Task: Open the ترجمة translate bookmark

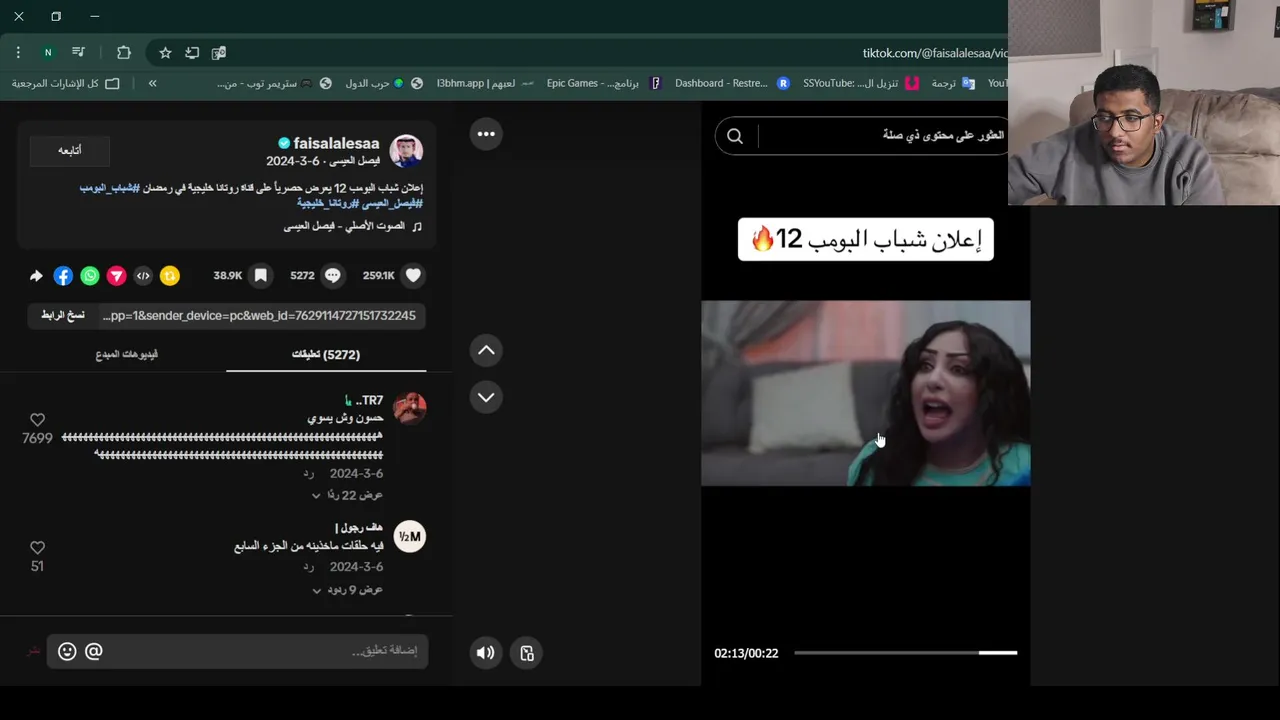Action: (x=952, y=83)
